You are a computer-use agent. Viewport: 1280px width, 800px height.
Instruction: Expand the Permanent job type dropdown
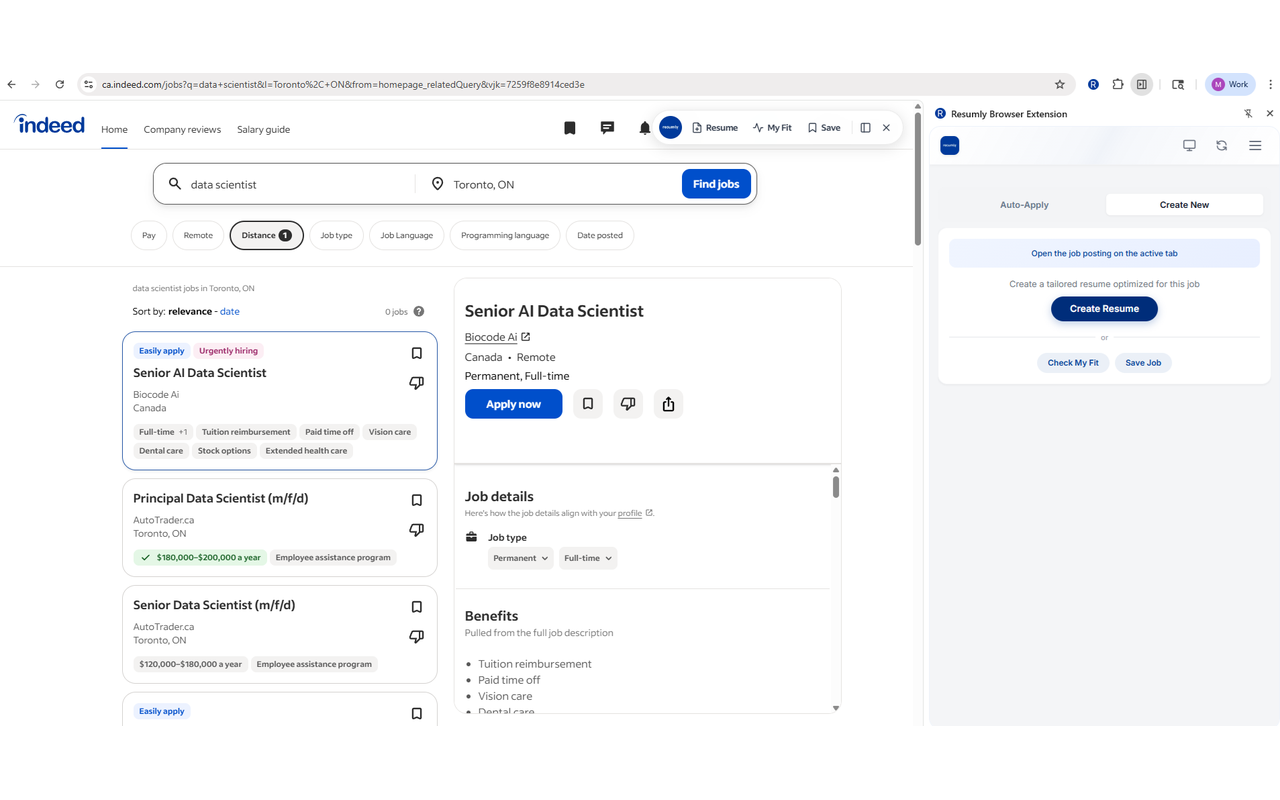[x=521, y=558]
